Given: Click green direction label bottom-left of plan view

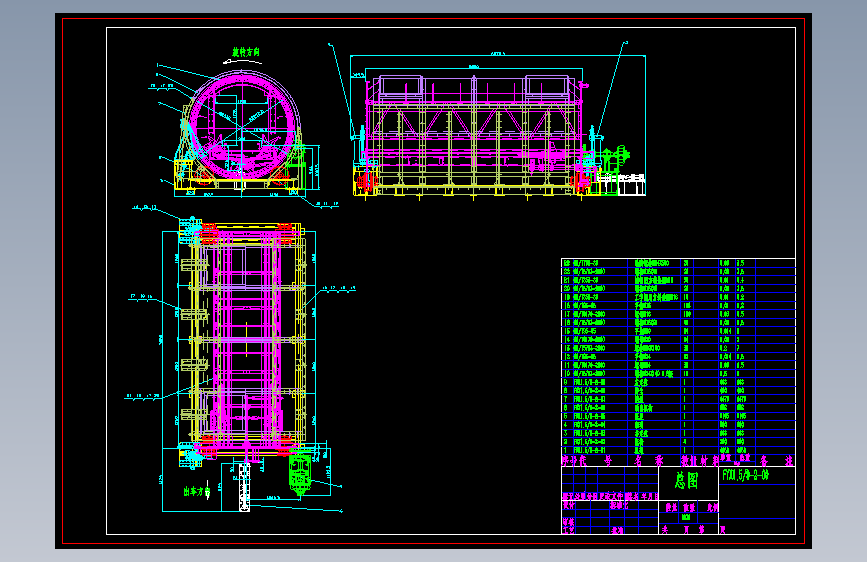Looking at the screenshot, I should [197, 491].
